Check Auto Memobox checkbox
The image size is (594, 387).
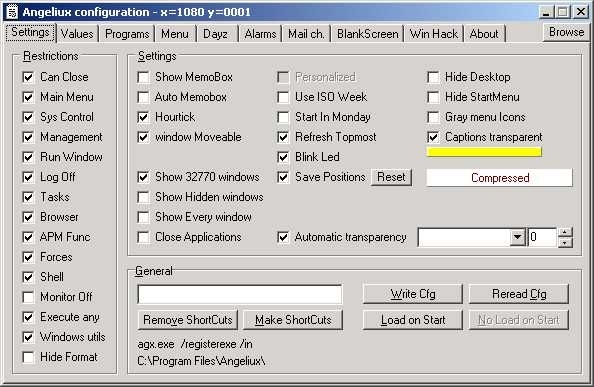(x=143, y=97)
